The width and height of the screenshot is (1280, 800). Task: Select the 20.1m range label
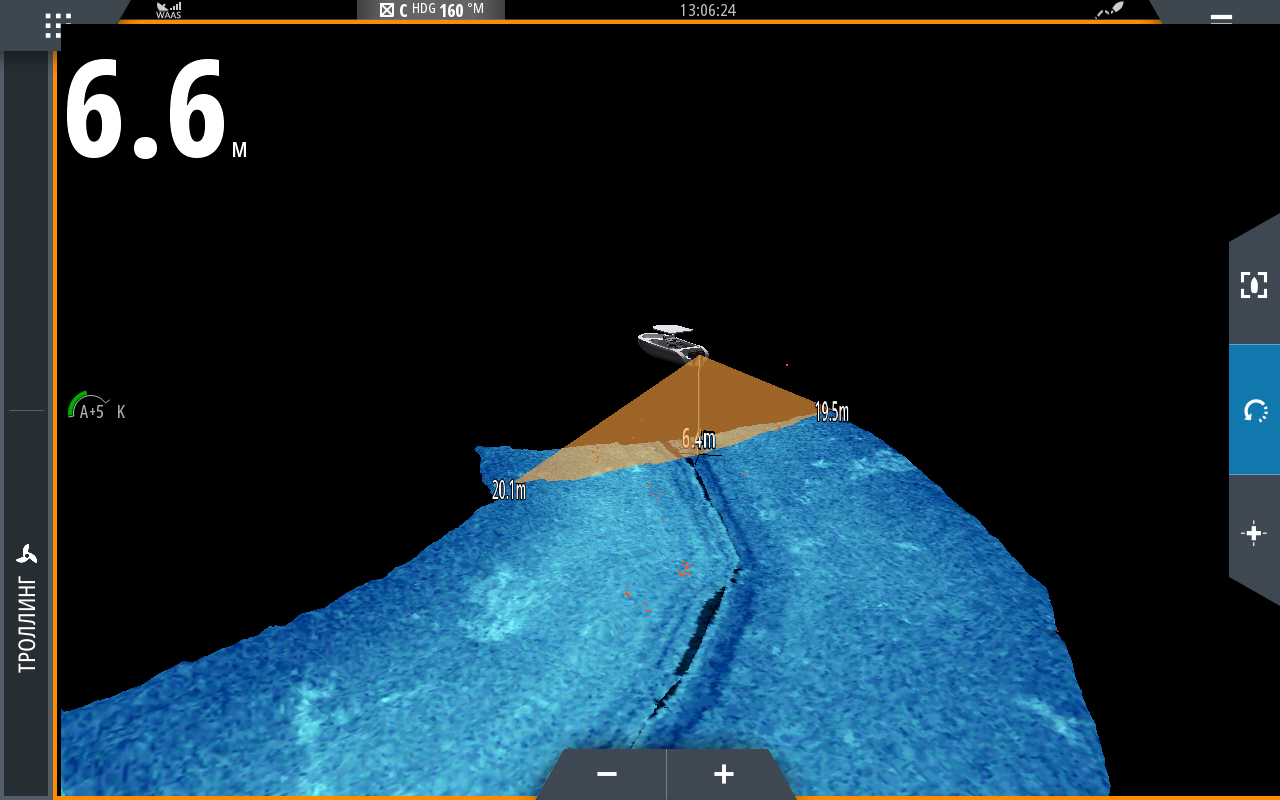[x=508, y=490]
